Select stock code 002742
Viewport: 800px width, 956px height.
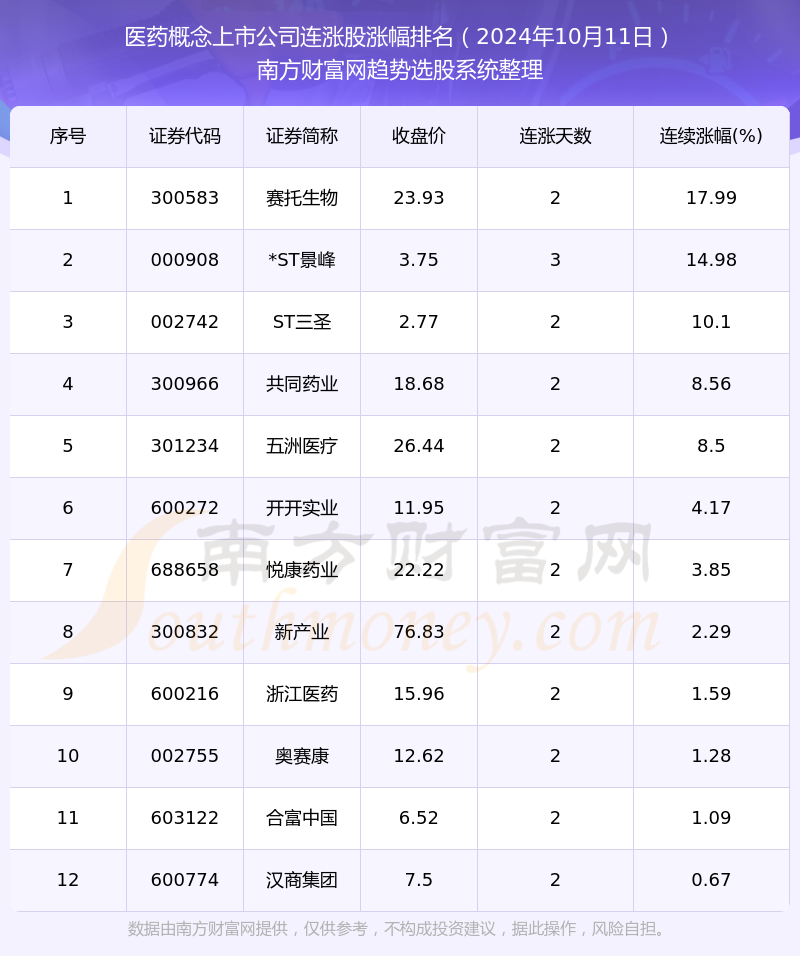[185, 322]
